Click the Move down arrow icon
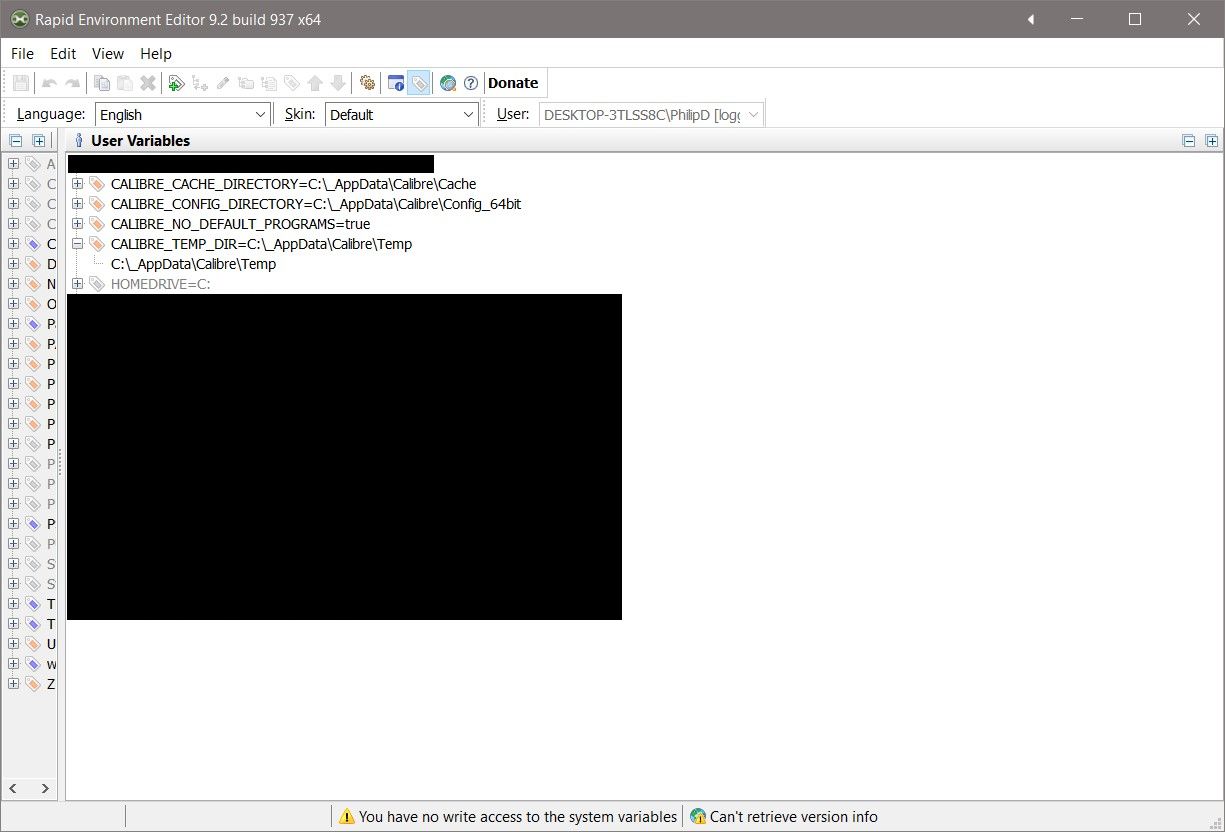 point(338,83)
